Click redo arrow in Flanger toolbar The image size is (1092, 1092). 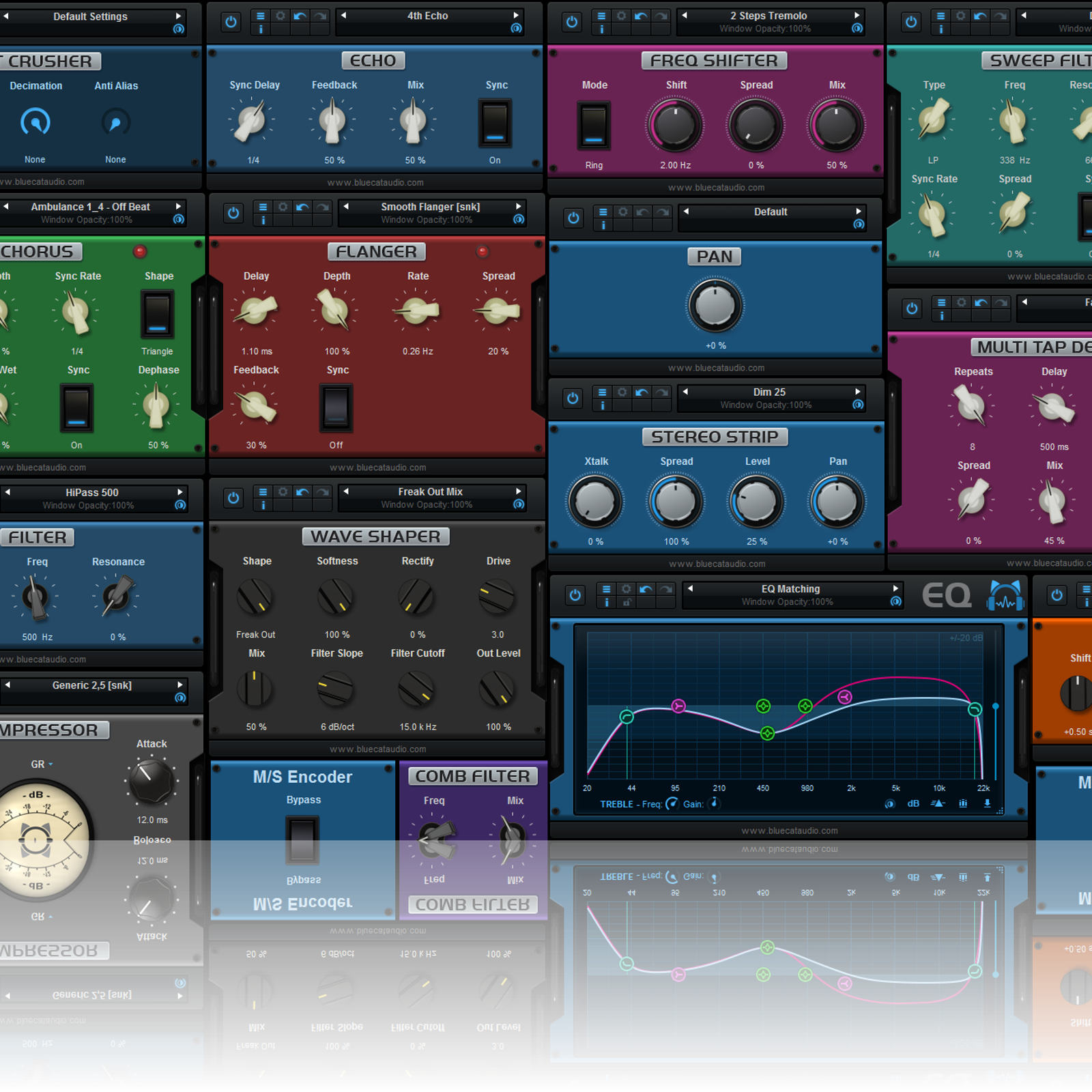click(322, 207)
